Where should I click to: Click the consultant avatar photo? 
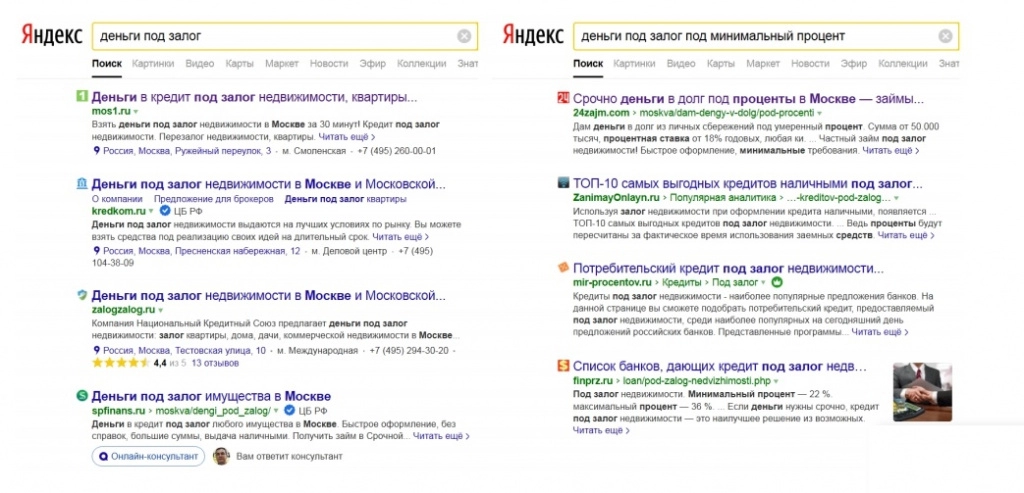point(222,456)
